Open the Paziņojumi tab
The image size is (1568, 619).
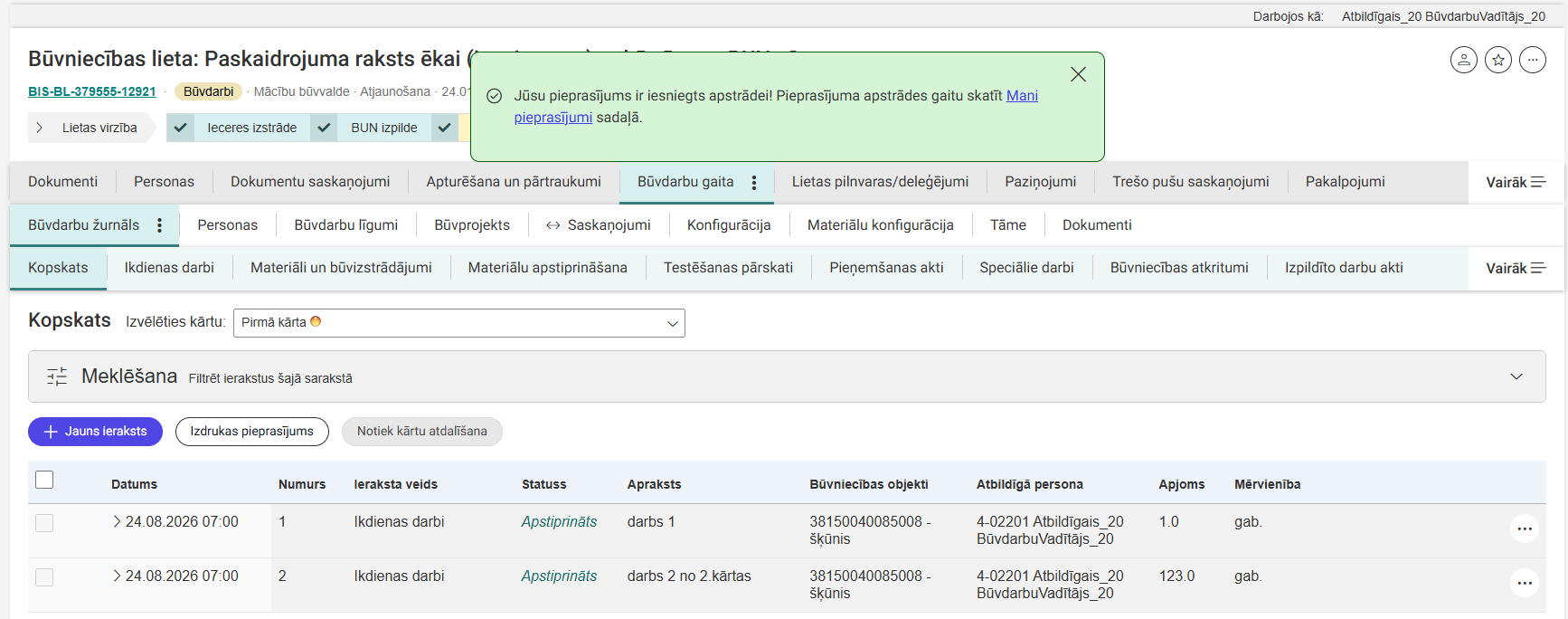tap(1040, 182)
